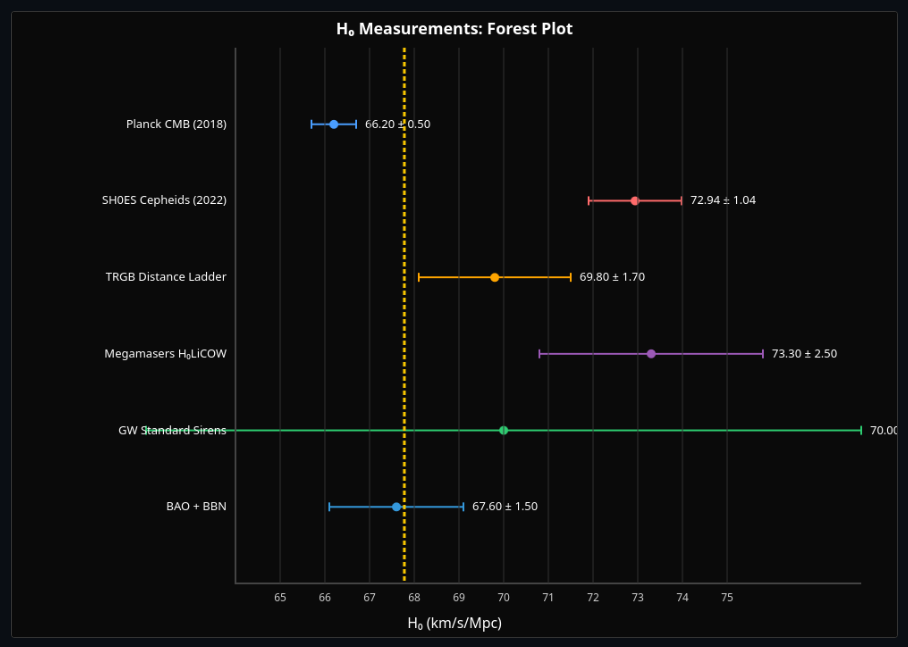
Task: Select the blue BAO + BBN data point
Action: pos(396,506)
